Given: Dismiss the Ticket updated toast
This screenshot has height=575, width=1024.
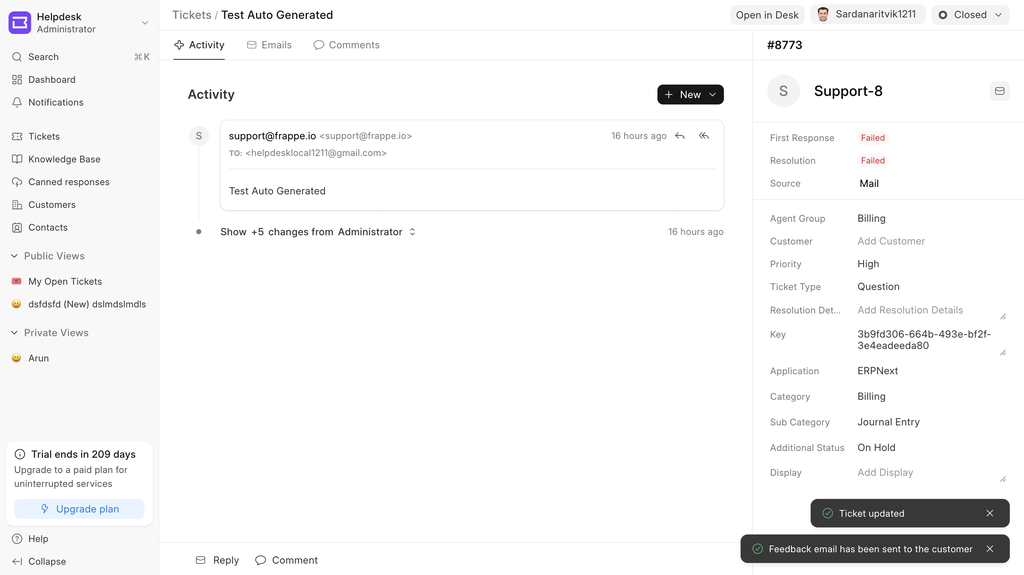Looking at the screenshot, I should (989, 514).
